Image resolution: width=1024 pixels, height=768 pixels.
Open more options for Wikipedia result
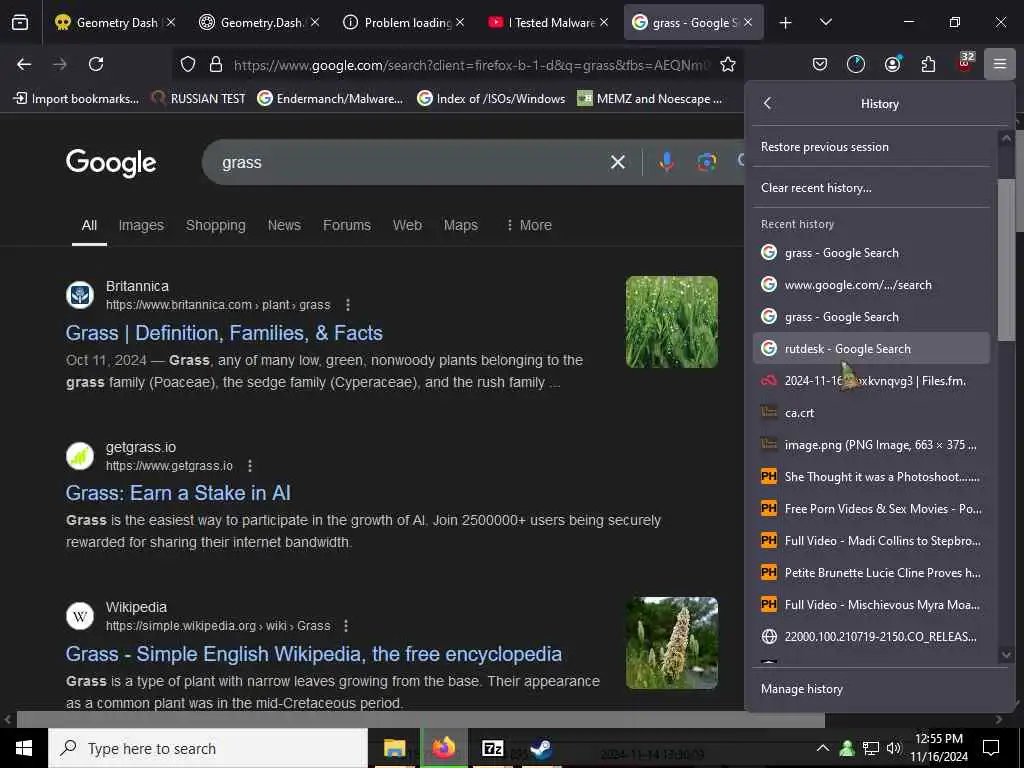click(346, 626)
